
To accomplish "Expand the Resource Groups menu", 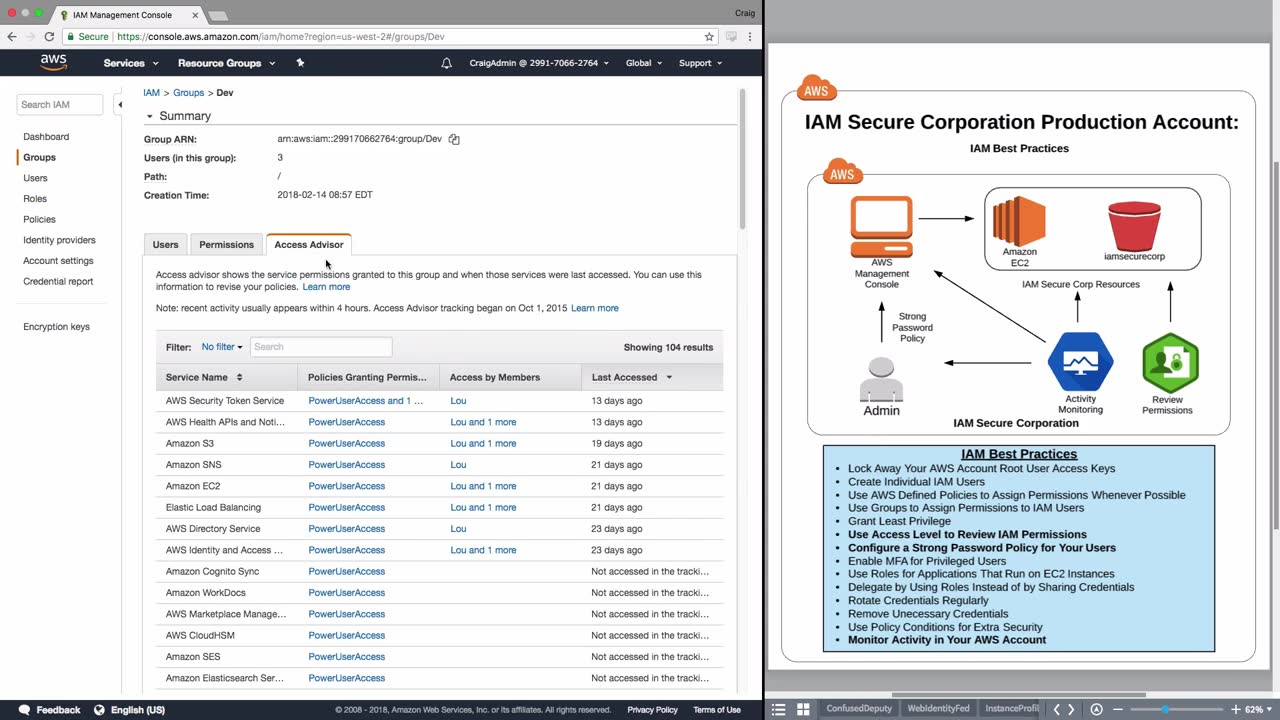I will (226, 63).
